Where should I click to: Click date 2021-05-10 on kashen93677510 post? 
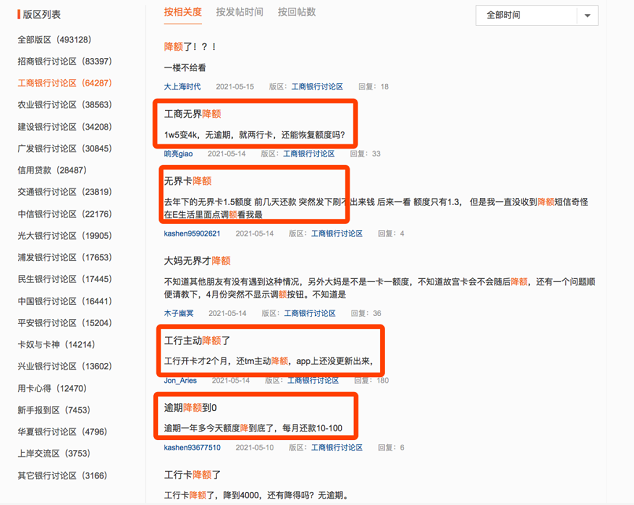[255, 448]
